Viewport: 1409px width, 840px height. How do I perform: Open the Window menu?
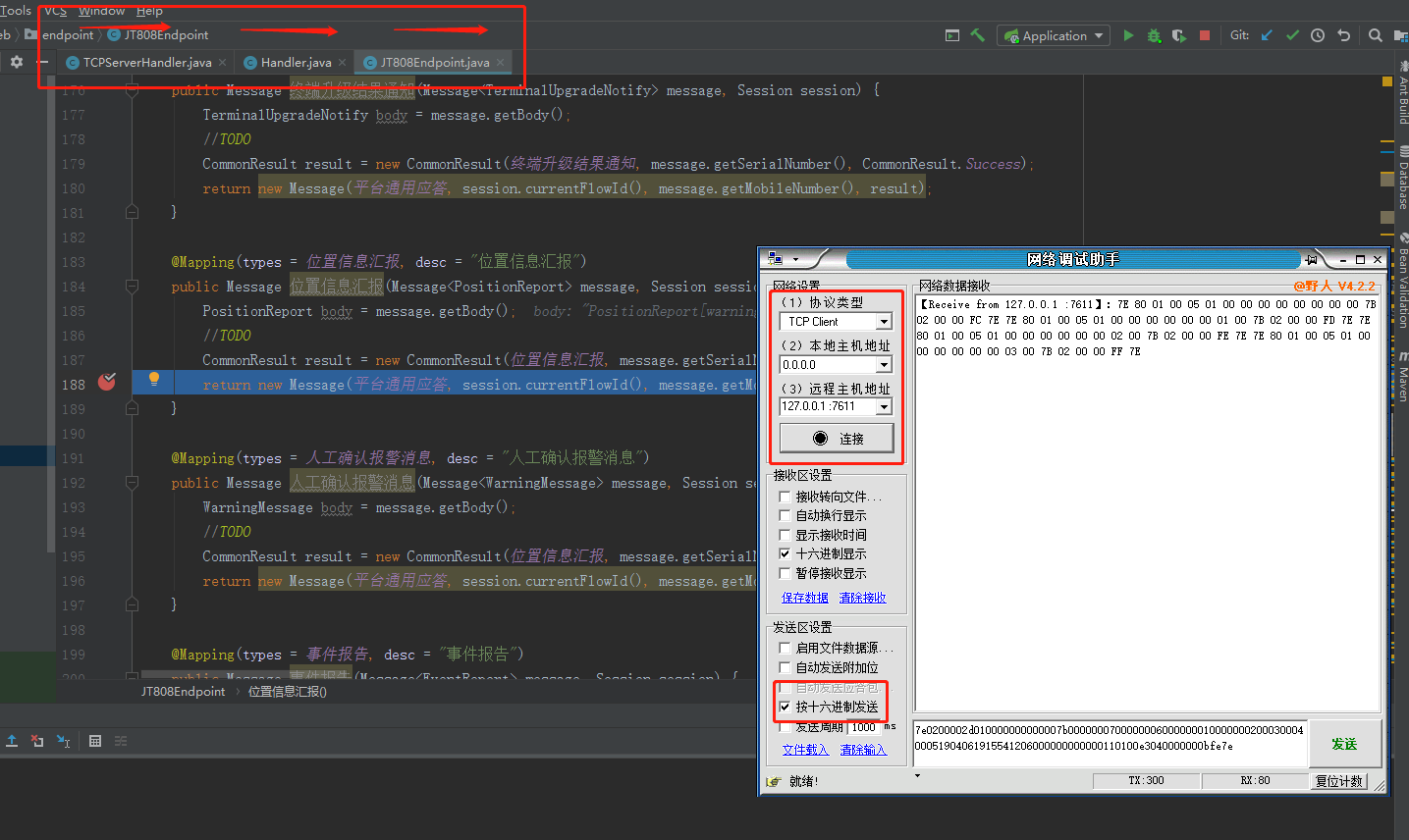click(x=101, y=11)
